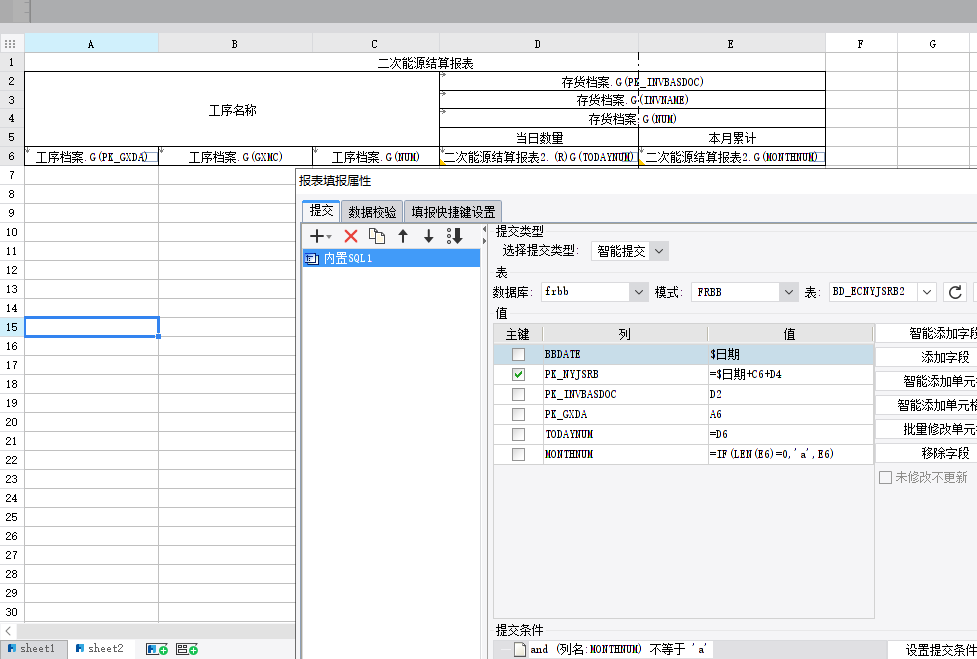This screenshot has width=977, height=659.
Task: Click the 智能添加字段 button
Action: (x=926, y=333)
